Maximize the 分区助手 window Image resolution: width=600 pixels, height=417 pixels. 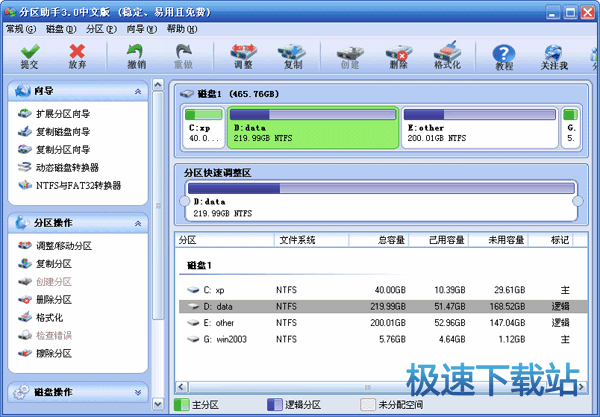pyautogui.click(x=570, y=12)
